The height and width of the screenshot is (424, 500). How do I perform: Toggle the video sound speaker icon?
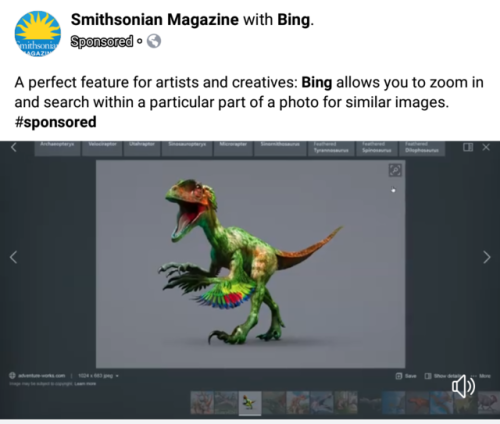coord(463,386)
